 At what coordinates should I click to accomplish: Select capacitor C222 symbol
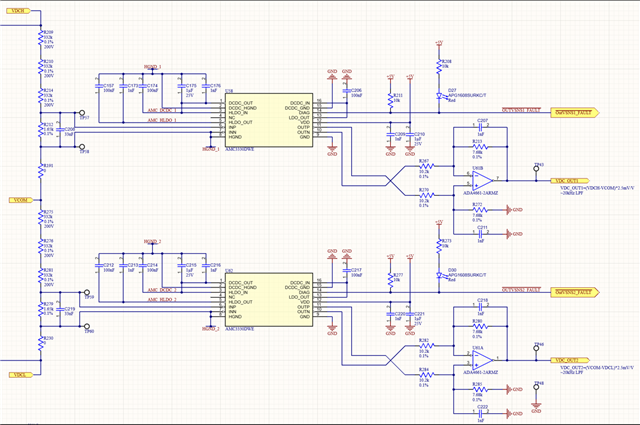point(480,414)
